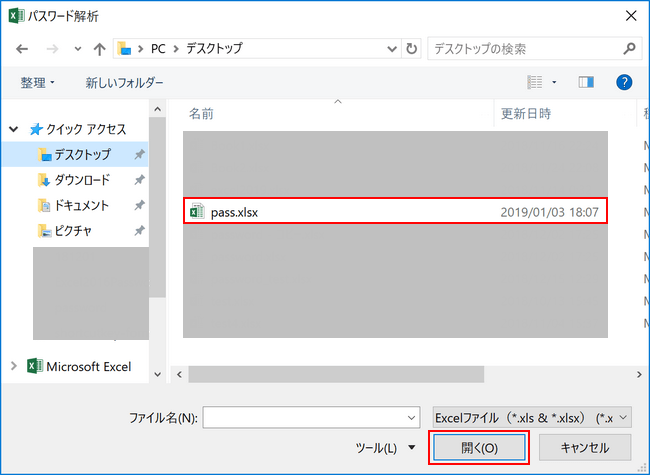Open the 整理 menu

coord(37,82)
